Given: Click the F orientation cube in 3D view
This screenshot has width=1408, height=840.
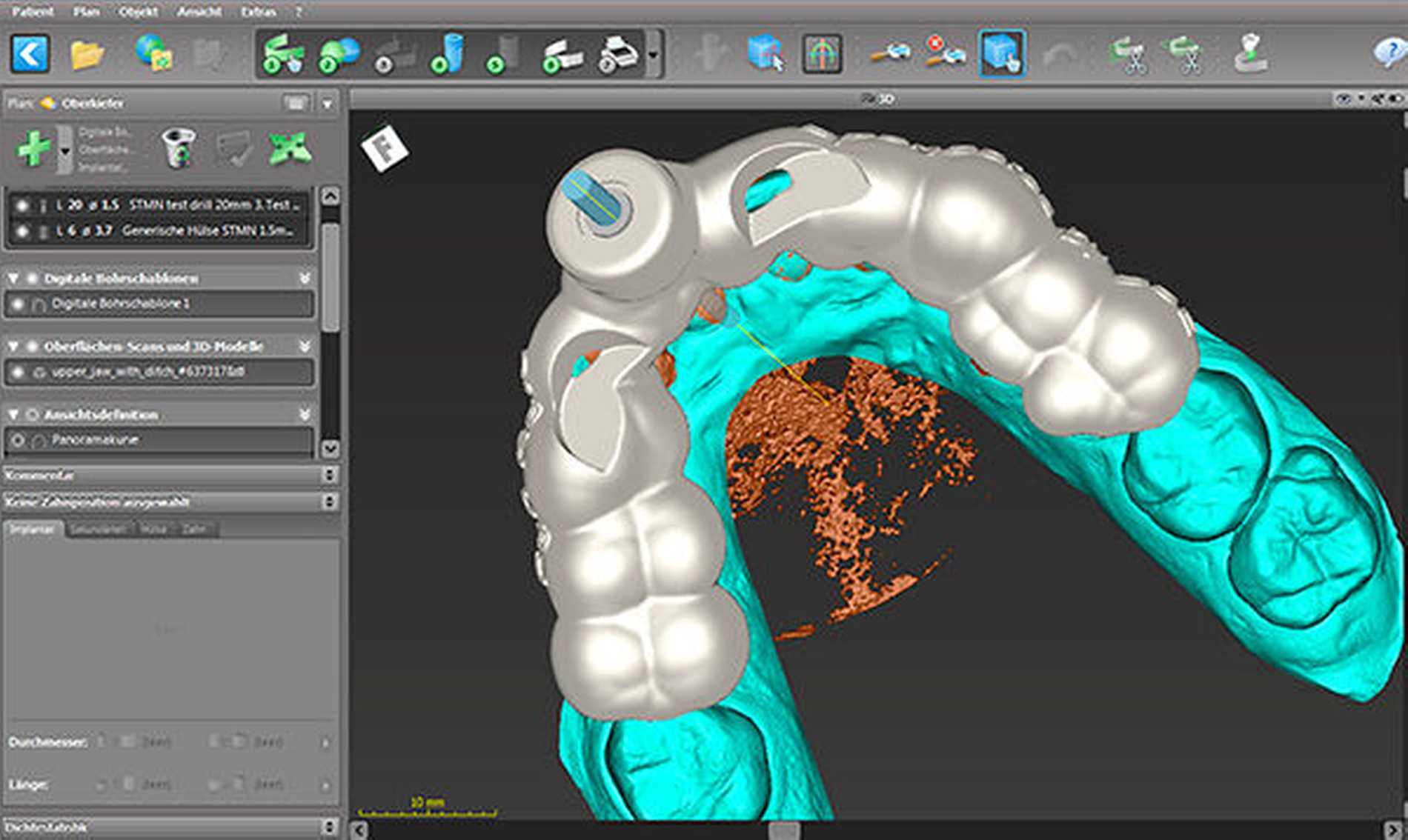Looking at the screenshot, I should pos(384,148).
